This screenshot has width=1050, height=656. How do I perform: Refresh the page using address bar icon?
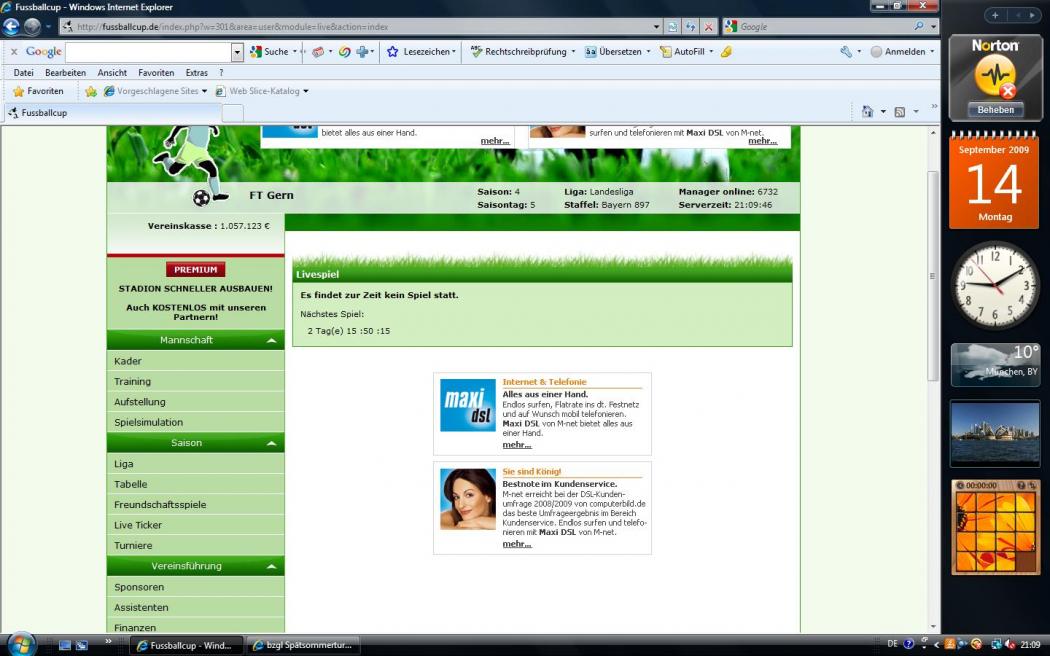click(691, 27)
